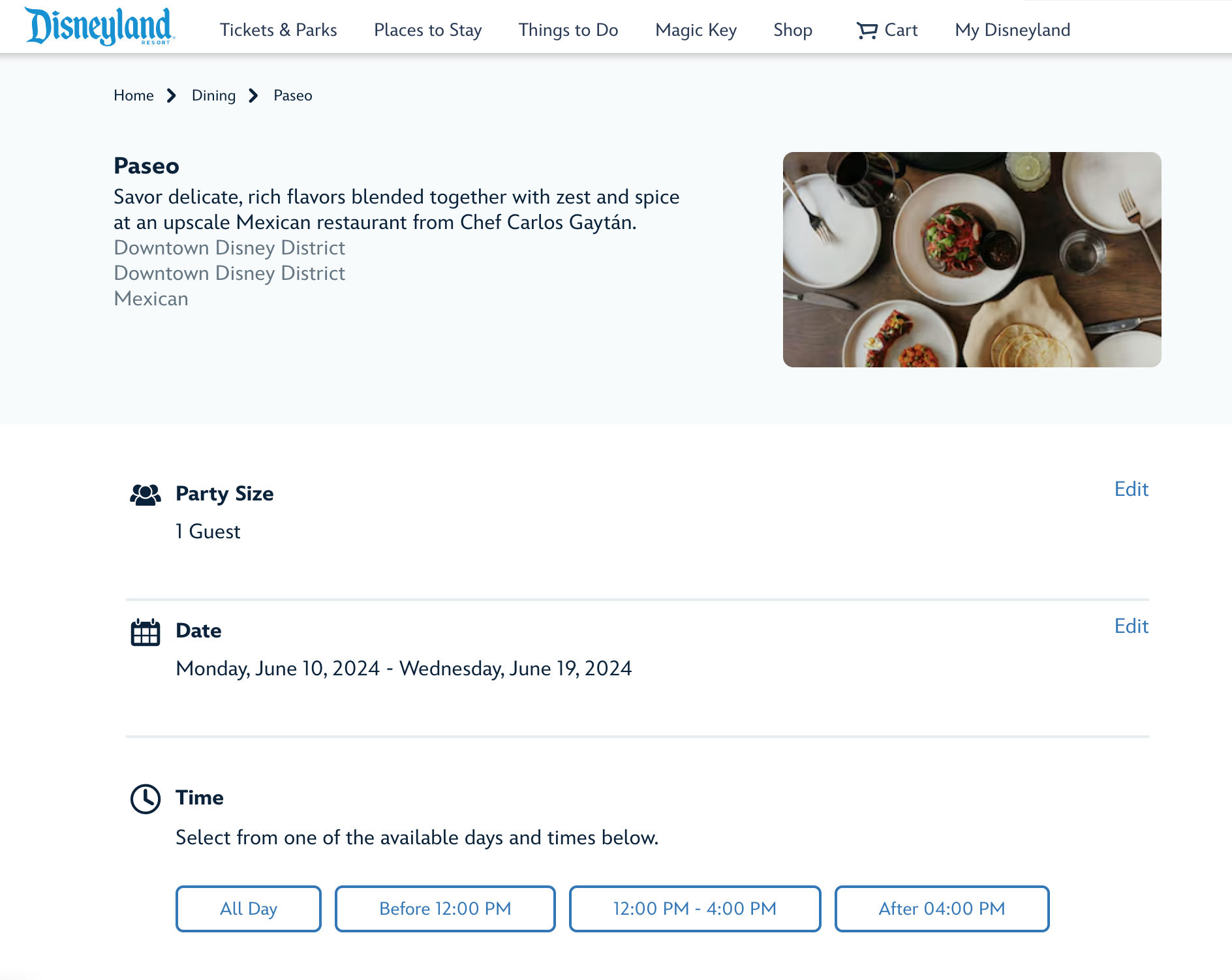Click the Time clock icon
The width and height of the screenshot is (1232, 980).
tap(145, 799)
